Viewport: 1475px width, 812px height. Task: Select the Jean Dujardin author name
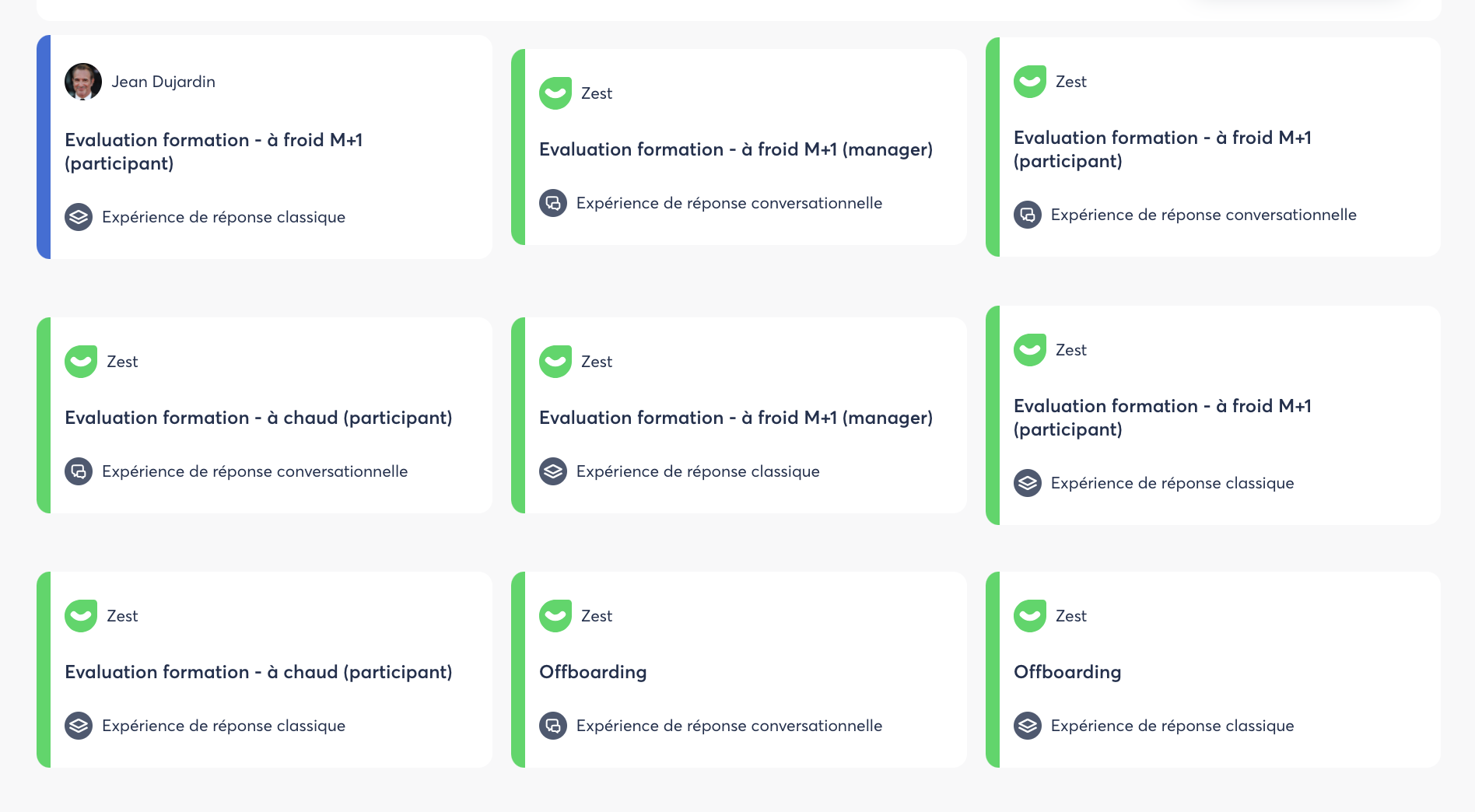pos(163,82)
